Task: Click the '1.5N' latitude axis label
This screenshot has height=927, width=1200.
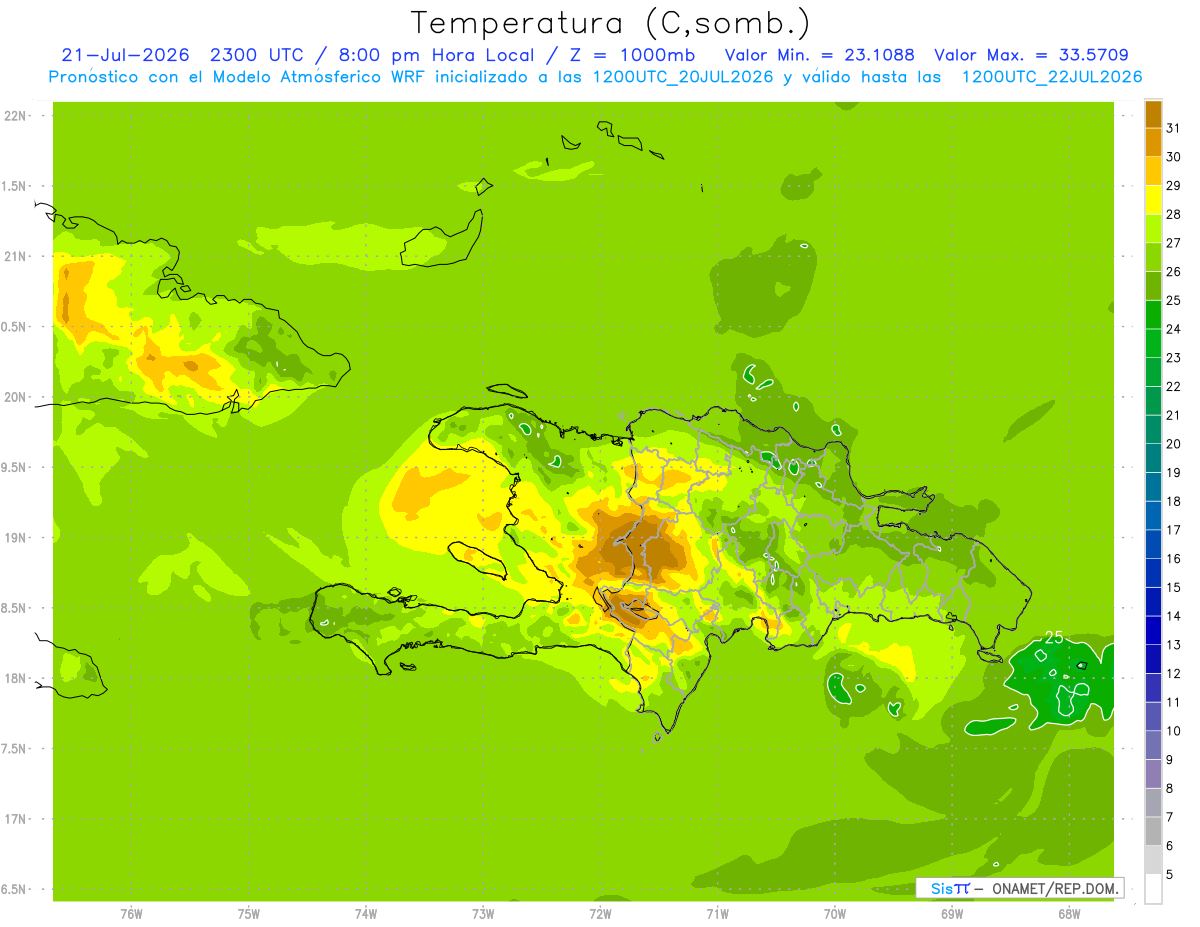Action: [14, 186]
